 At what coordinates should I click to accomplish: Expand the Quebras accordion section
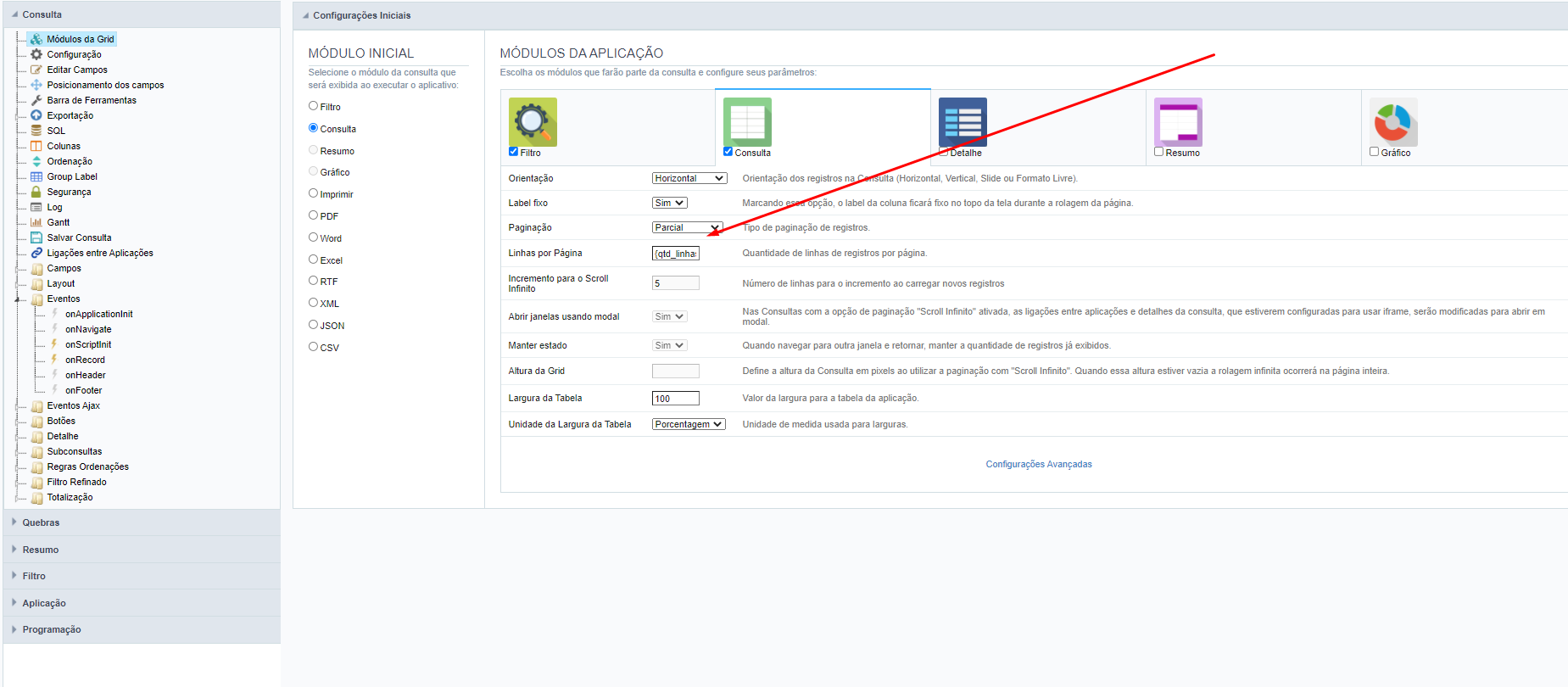(41, 522)
